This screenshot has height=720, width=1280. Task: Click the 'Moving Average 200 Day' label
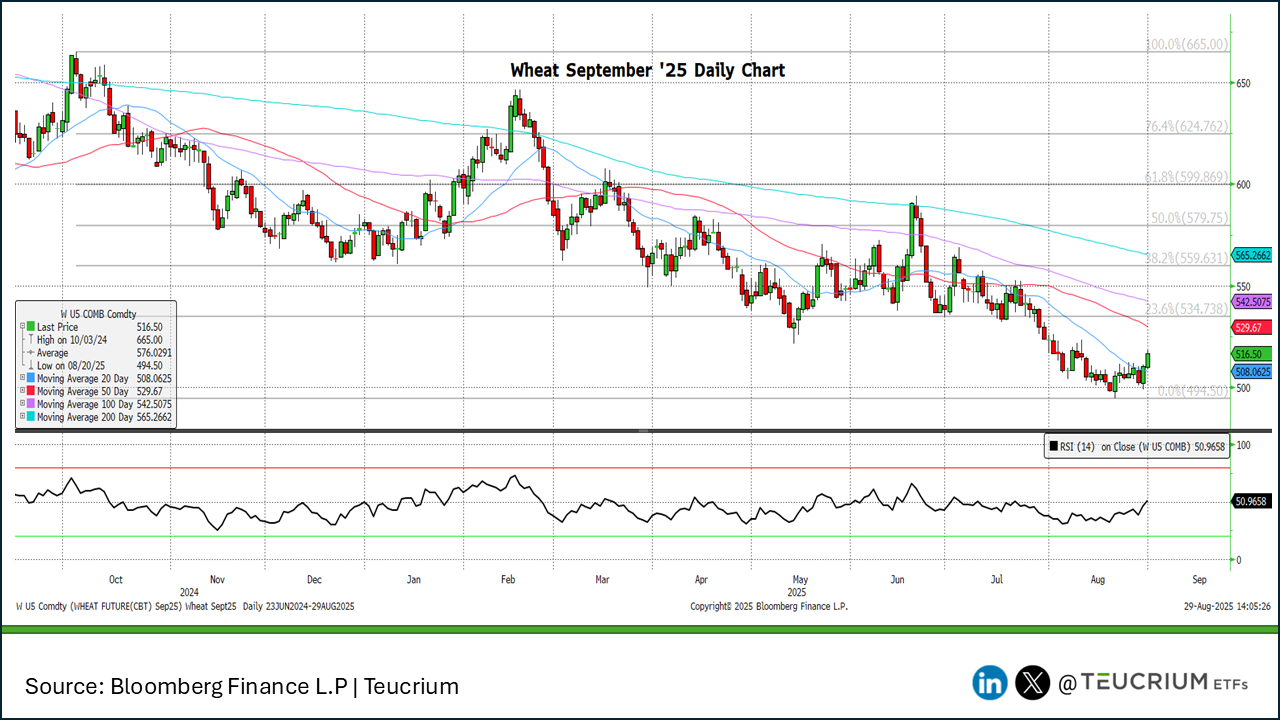[85, 417]
